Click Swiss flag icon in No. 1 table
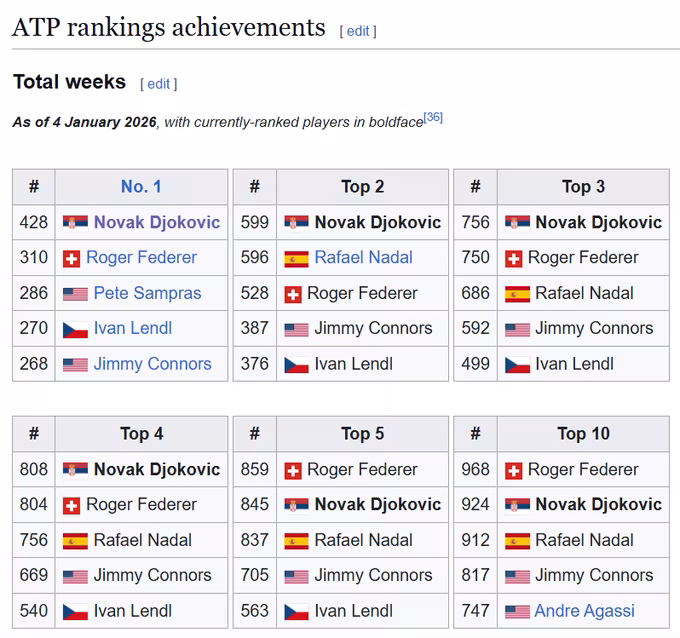680x638 pixels. pyautogui.click(x=72, y=259)
